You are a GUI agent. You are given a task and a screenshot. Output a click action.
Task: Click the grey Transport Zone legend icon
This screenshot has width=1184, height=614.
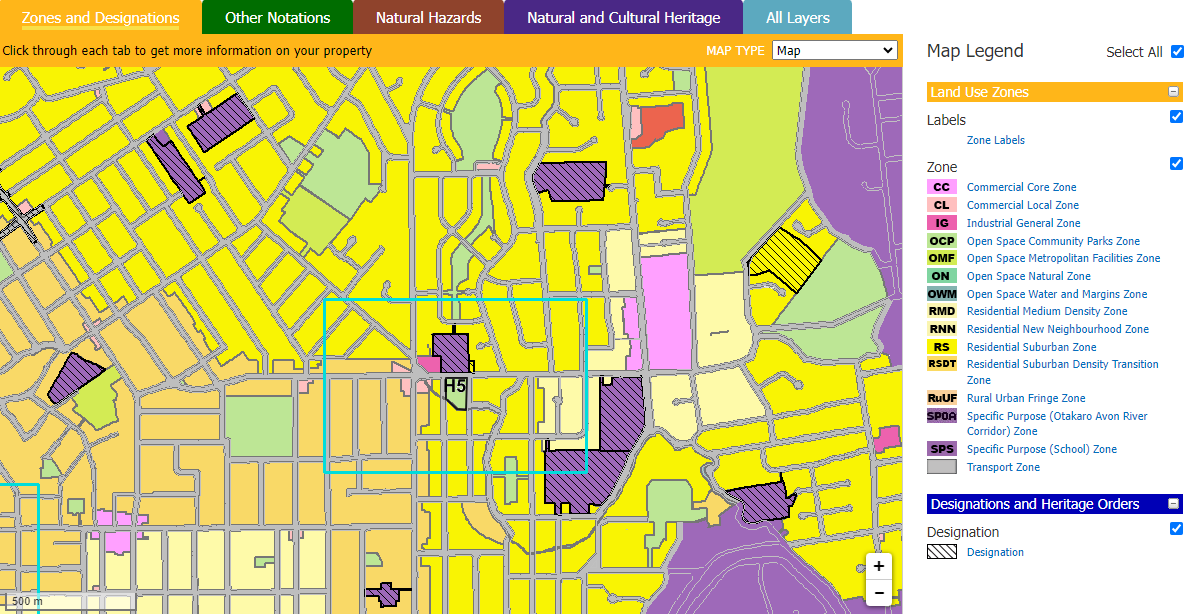click(x=942, y=467)
